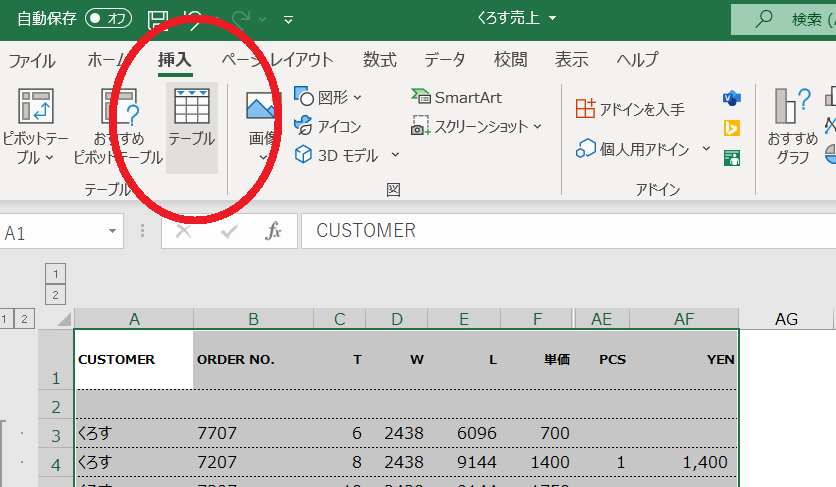
Task: Toggle the AutoSave switch
Action: tap(108, 19)
